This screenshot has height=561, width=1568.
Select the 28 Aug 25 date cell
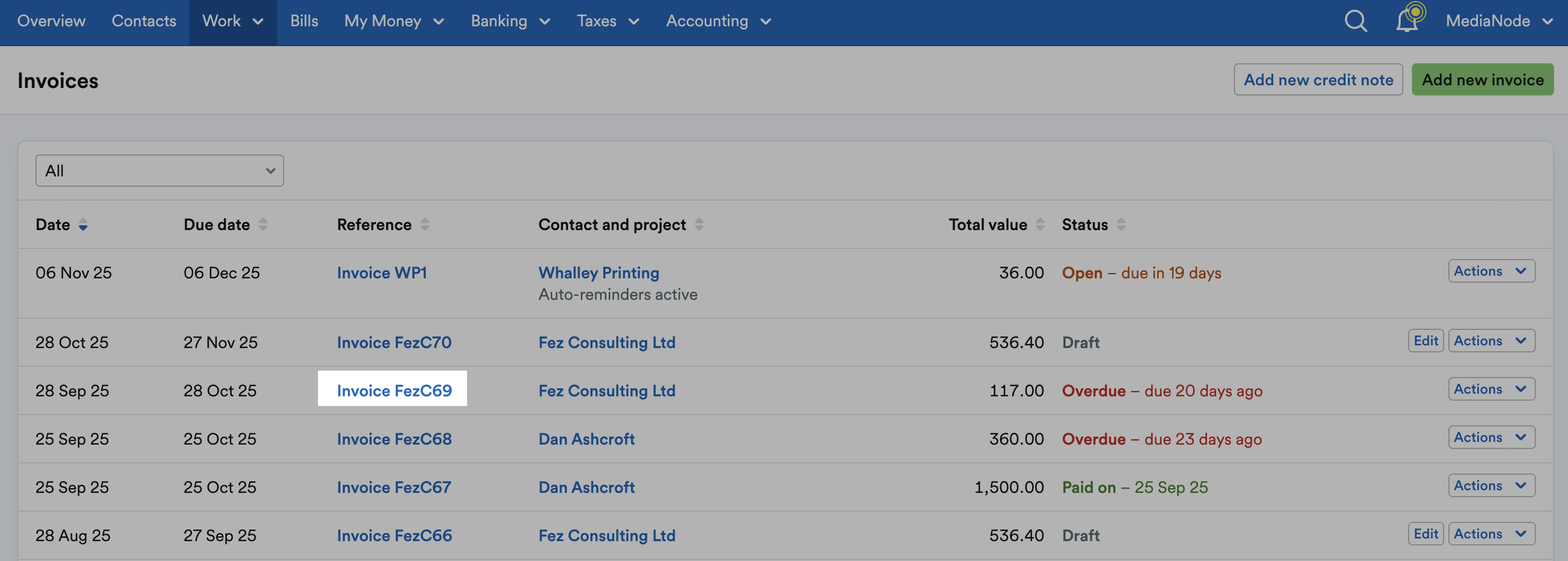[x=72, y=535]
